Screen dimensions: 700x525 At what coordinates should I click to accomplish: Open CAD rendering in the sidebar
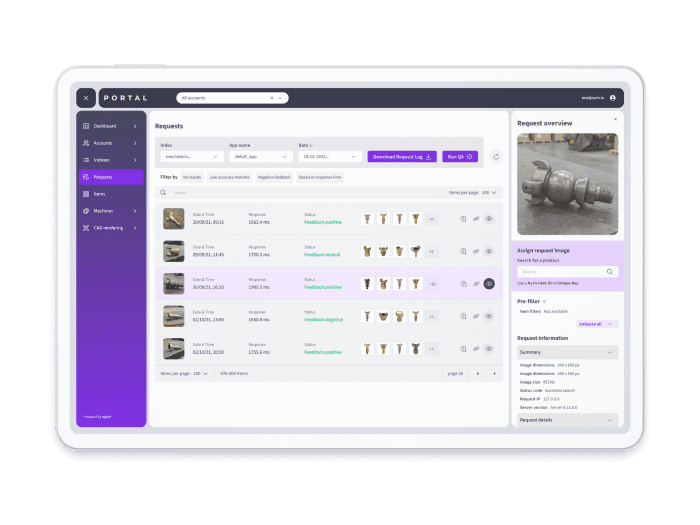[x=110, y=228]
